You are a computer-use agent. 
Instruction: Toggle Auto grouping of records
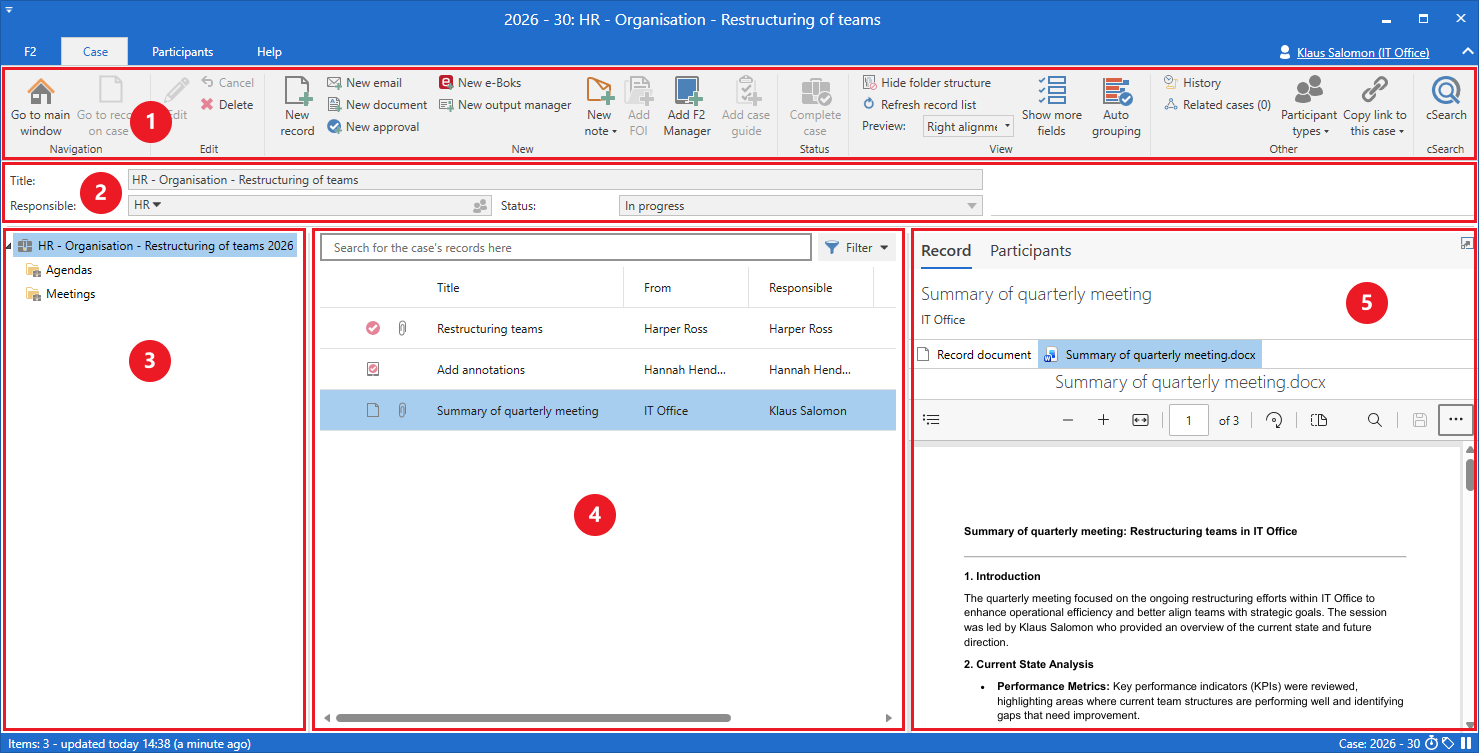click(x=1116, y=106)
